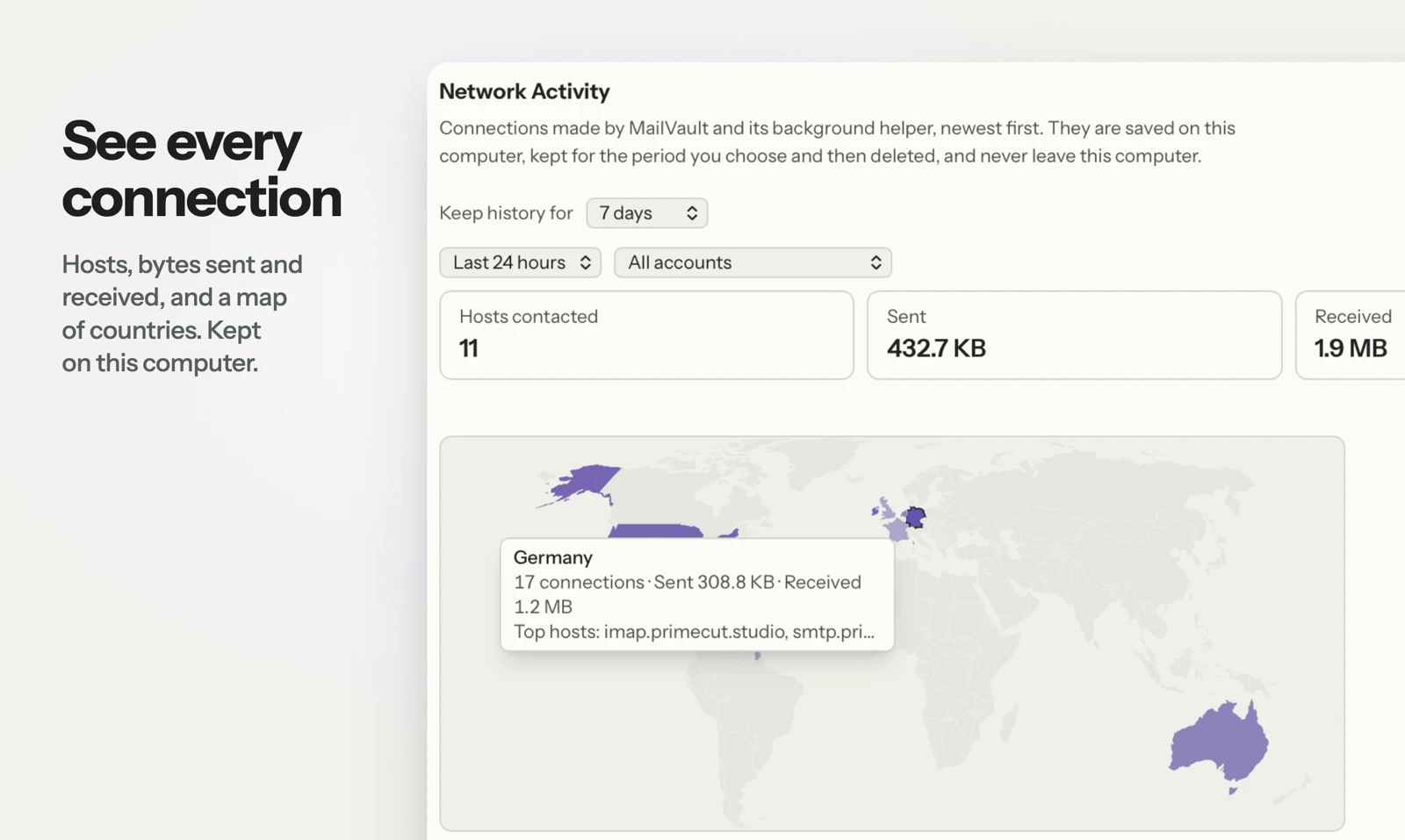Image resolution: width=1405 pixels, height=840 pixels.
Task: Select the Hosts contacted card
Action: 646,335
